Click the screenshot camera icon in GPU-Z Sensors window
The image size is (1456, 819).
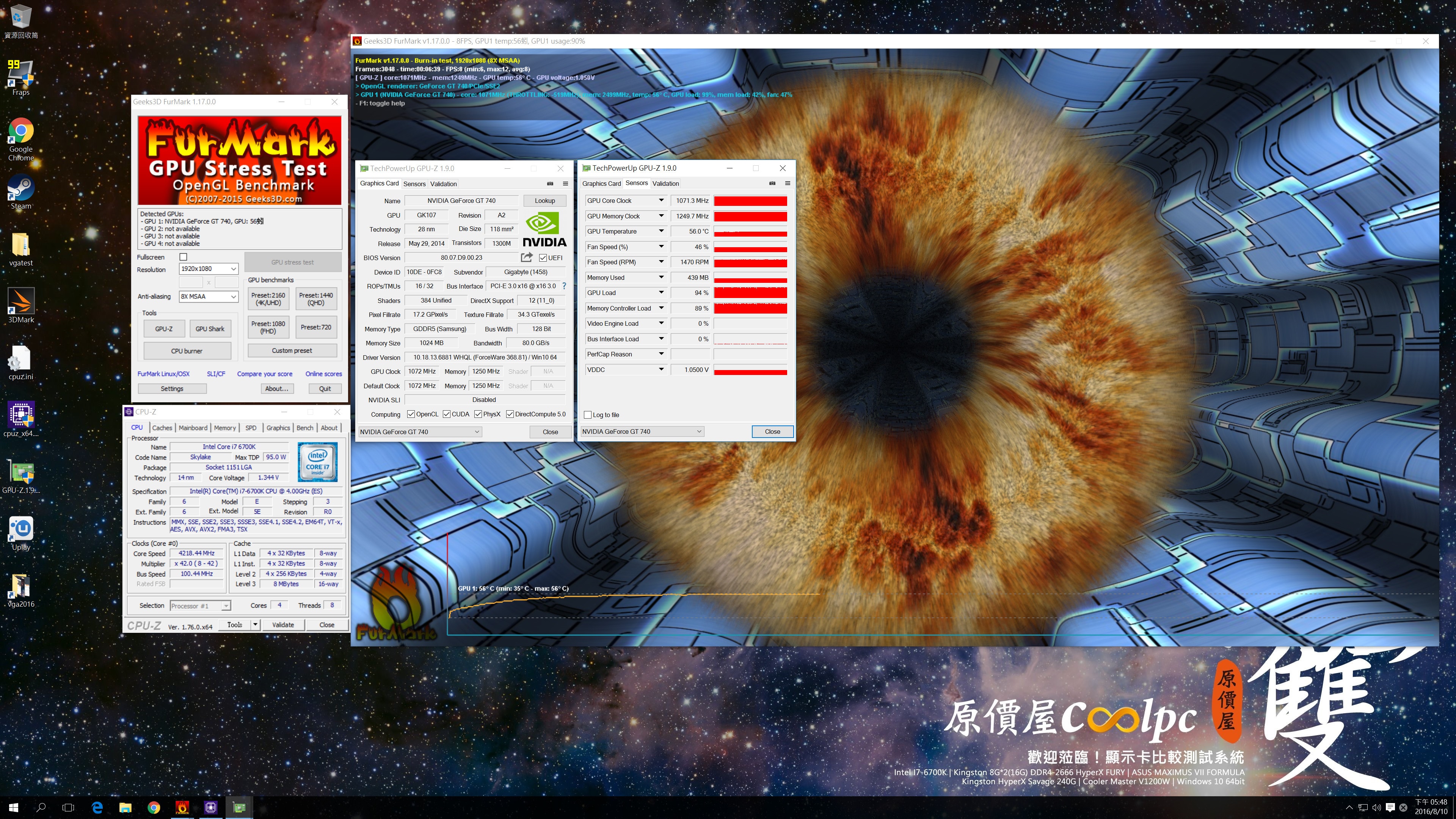[x=772, y=183]
